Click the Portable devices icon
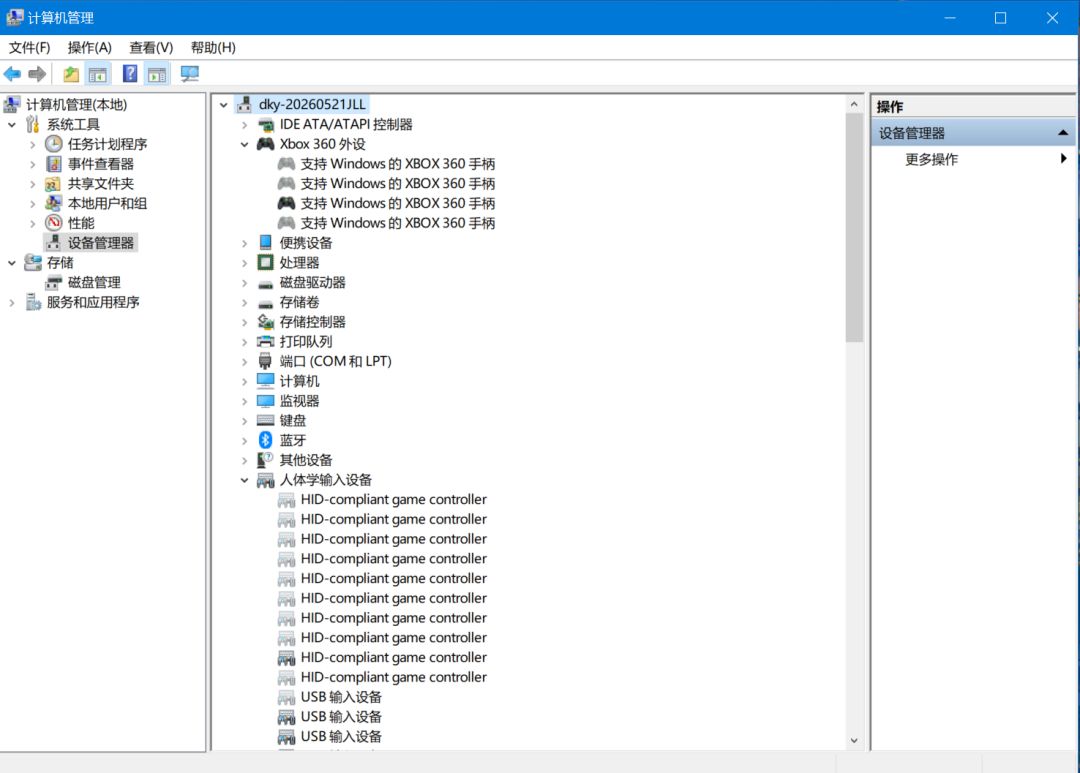This screenshot has width=1080, height=773. 265,243
